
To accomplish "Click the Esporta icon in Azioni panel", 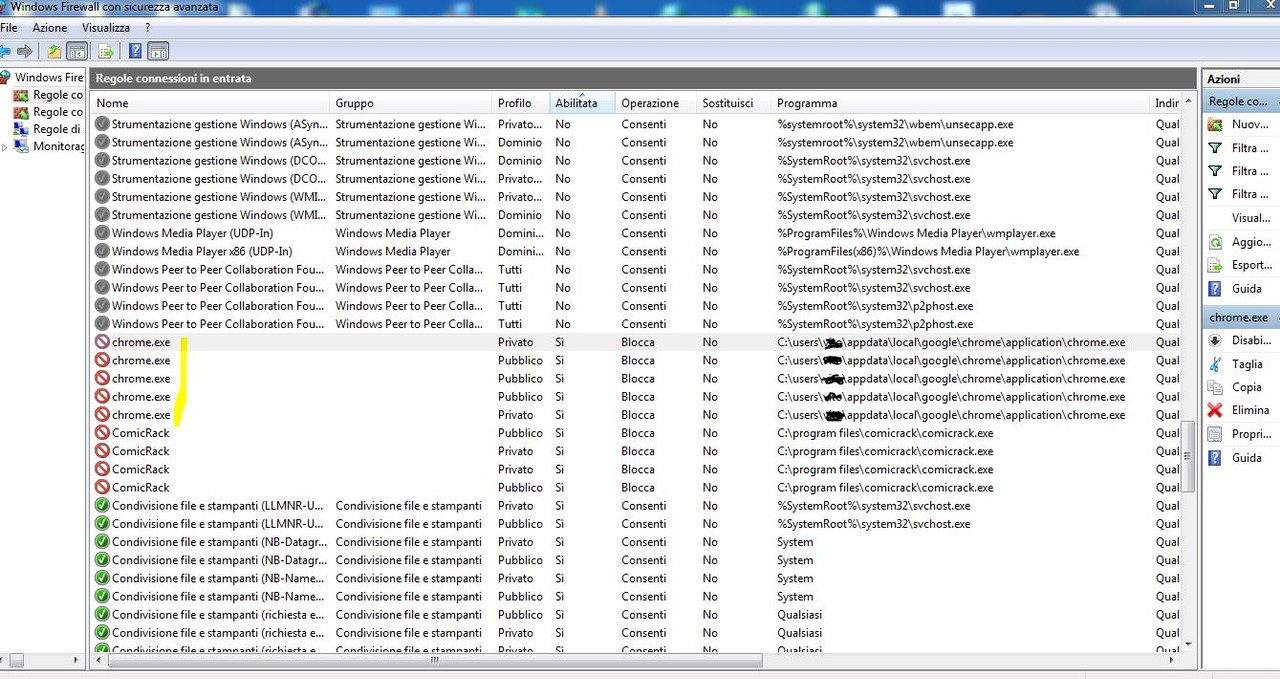I will (x=1215, y=265).
